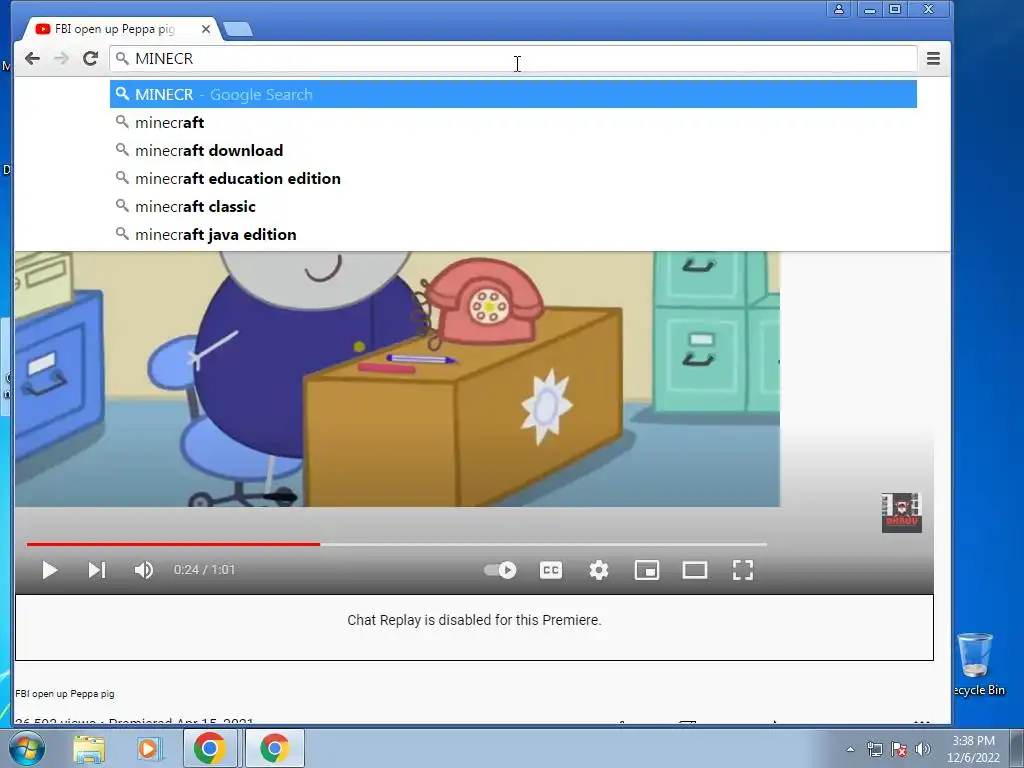Reload the page with the refresh icon
This screenshot has height=768, width=1024.
90,59
